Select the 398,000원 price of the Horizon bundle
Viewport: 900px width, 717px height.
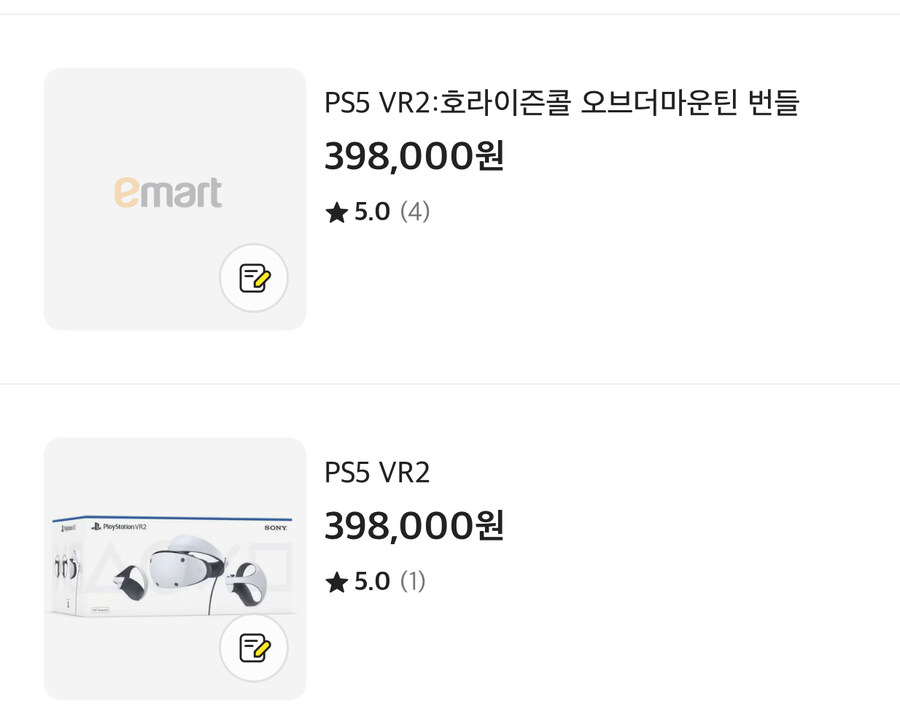tap(414, 156)
